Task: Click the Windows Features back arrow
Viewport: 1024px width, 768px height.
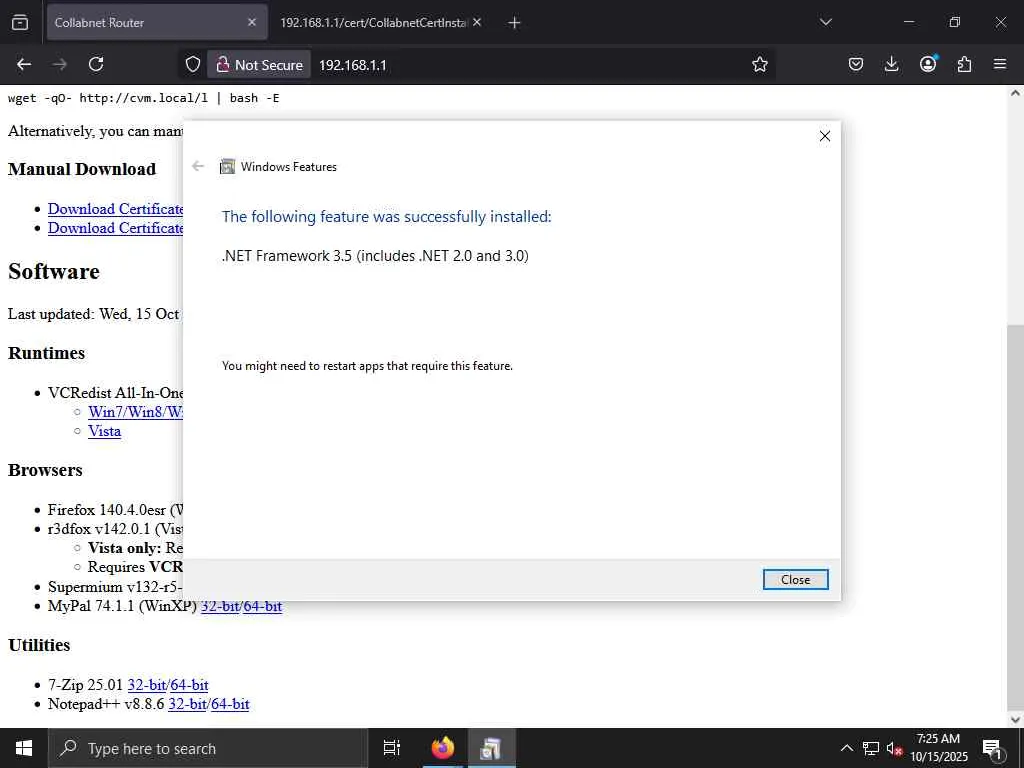Action: pyautogui.click(x=198, y=167)
